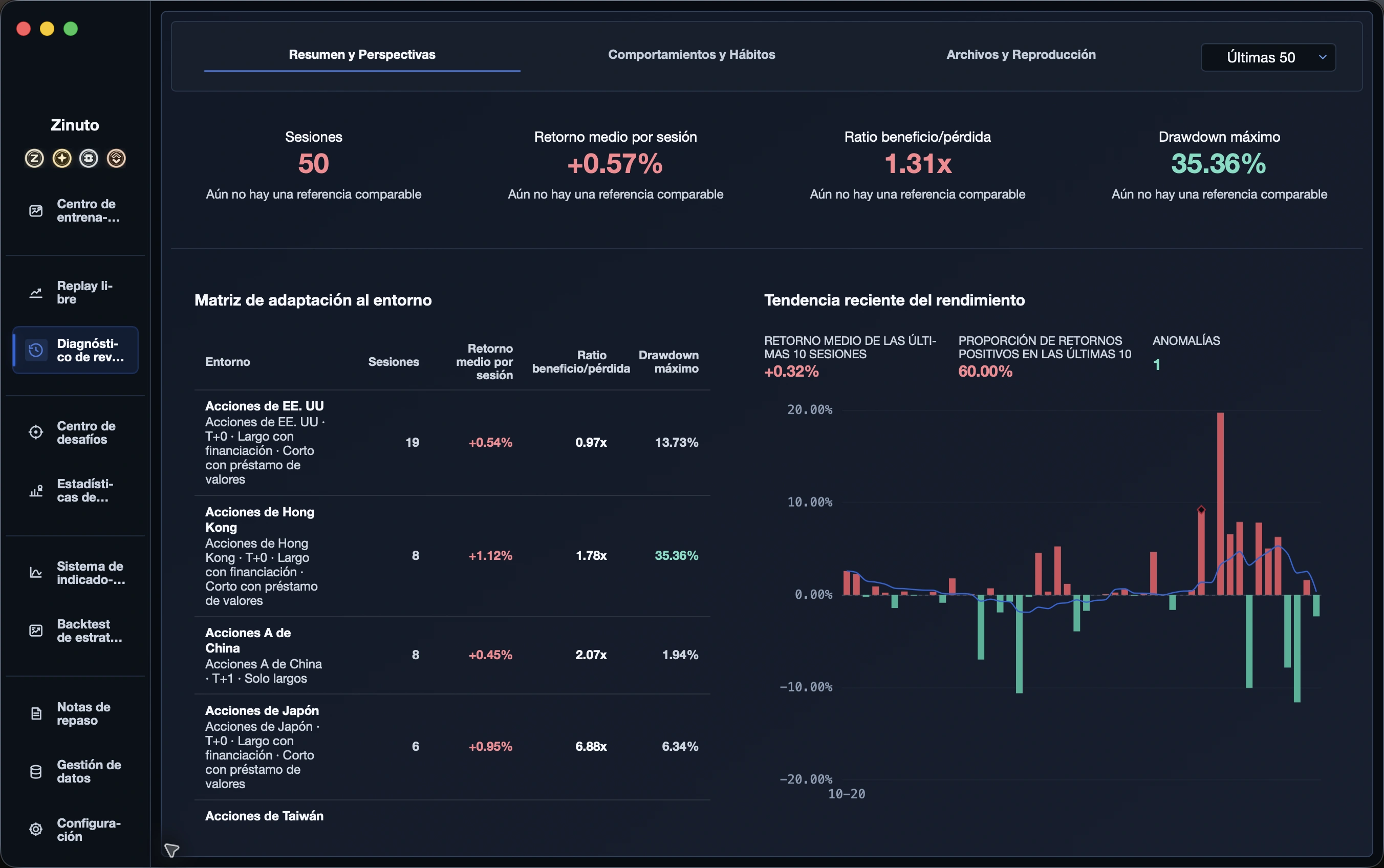Viewport: 1384px width, 868px height.
Task: Click the anomaly diamond marker on the chart
Action: point(1201,509)
